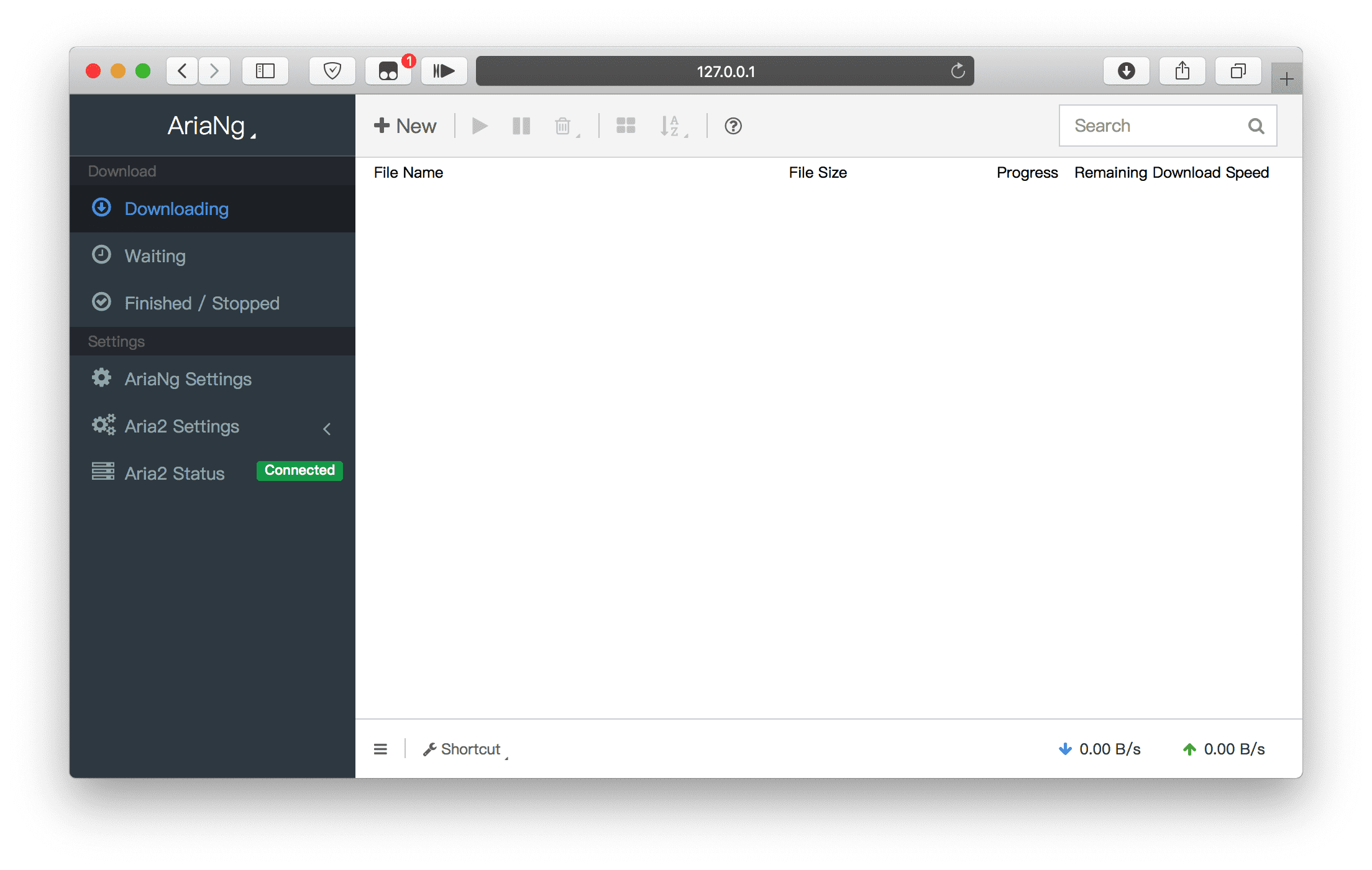The width and height of the screenshot is (1372, 870).
Task: Reload the page via the refresh icon
Action: click(x=957, y=71)
